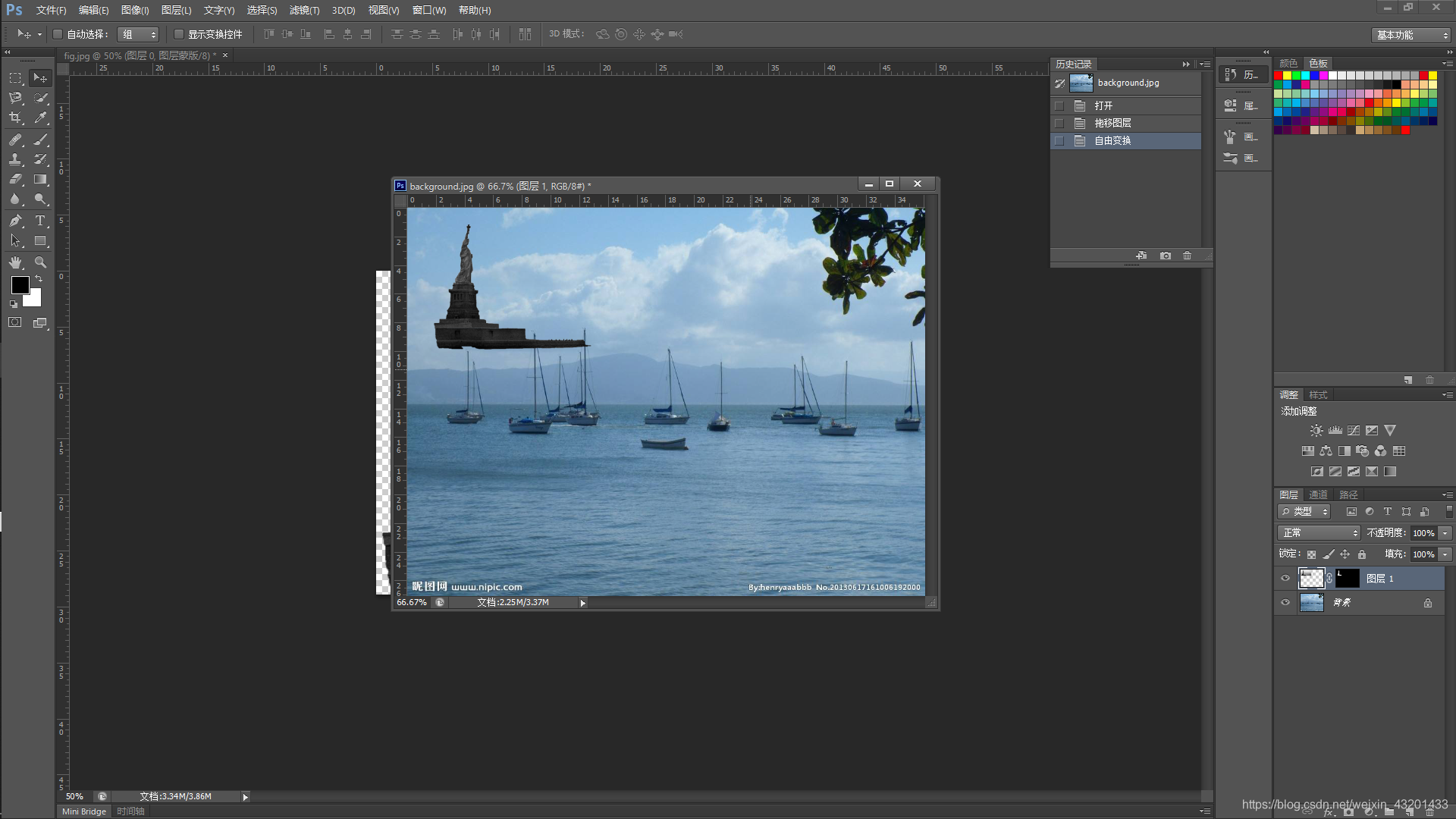Screen dimensions: 1456x819
Task: Hide 图层 1 using its eye icon
Action: 1285,579
